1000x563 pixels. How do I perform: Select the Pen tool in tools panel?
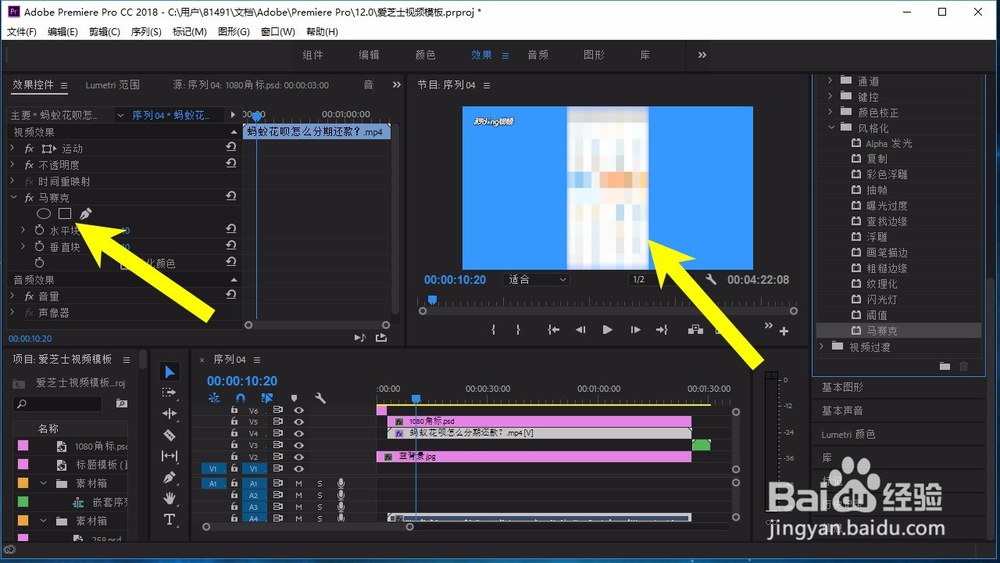169,477
